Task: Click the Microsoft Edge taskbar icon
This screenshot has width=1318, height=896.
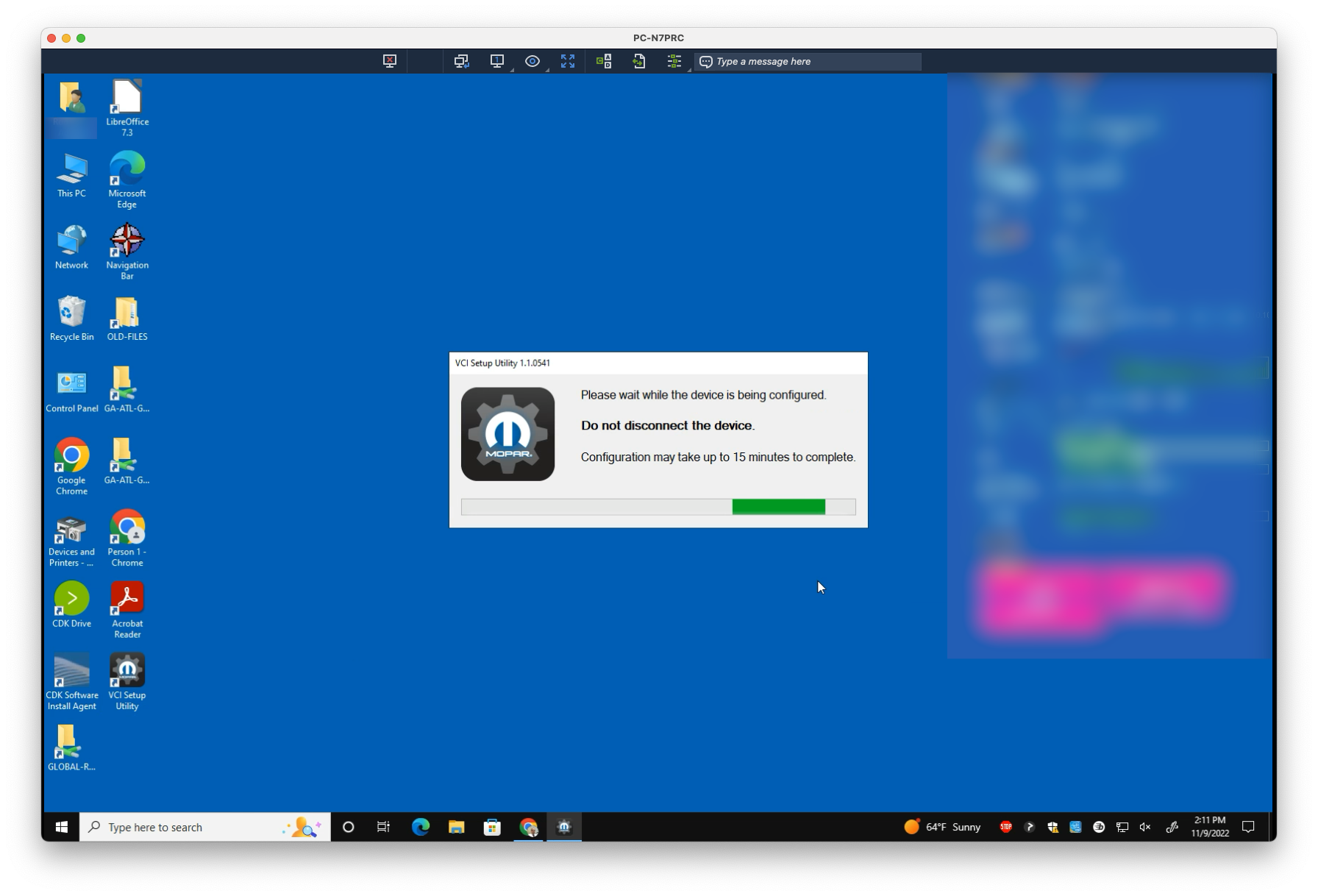Action: (x=421, y=827)
